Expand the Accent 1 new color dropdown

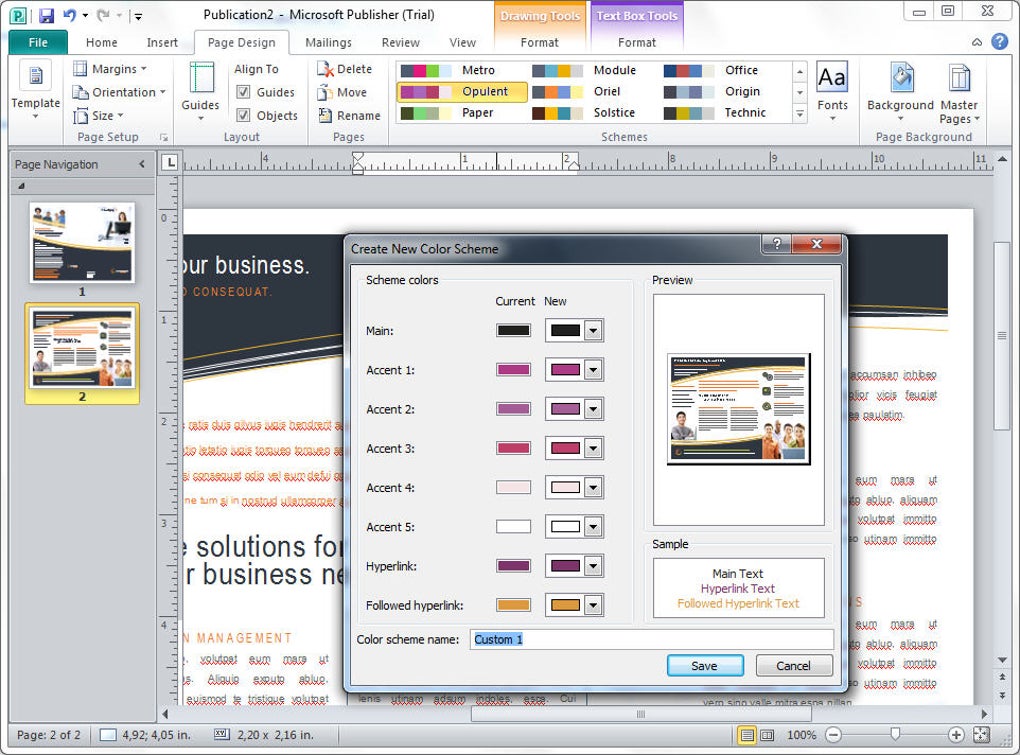point(593,370)
